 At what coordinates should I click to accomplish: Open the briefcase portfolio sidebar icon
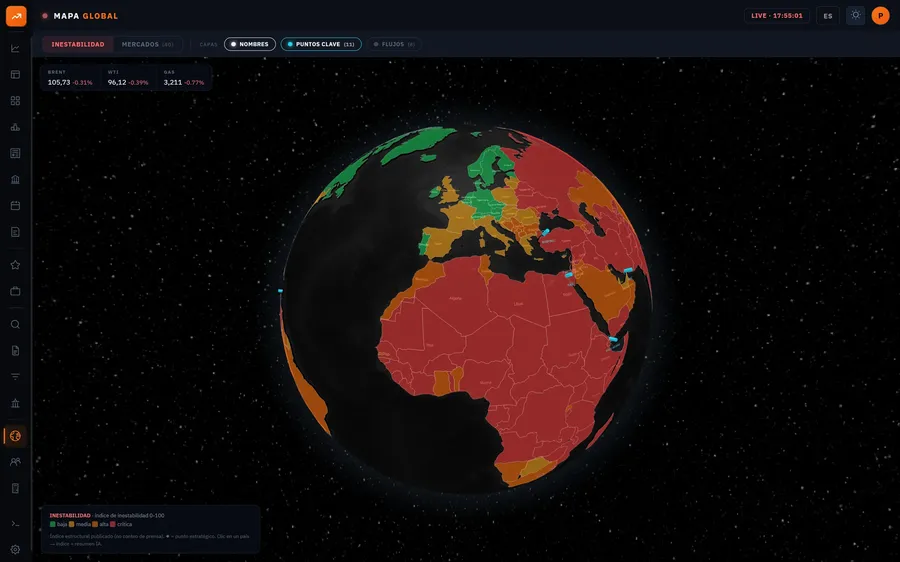pos(15,291)
